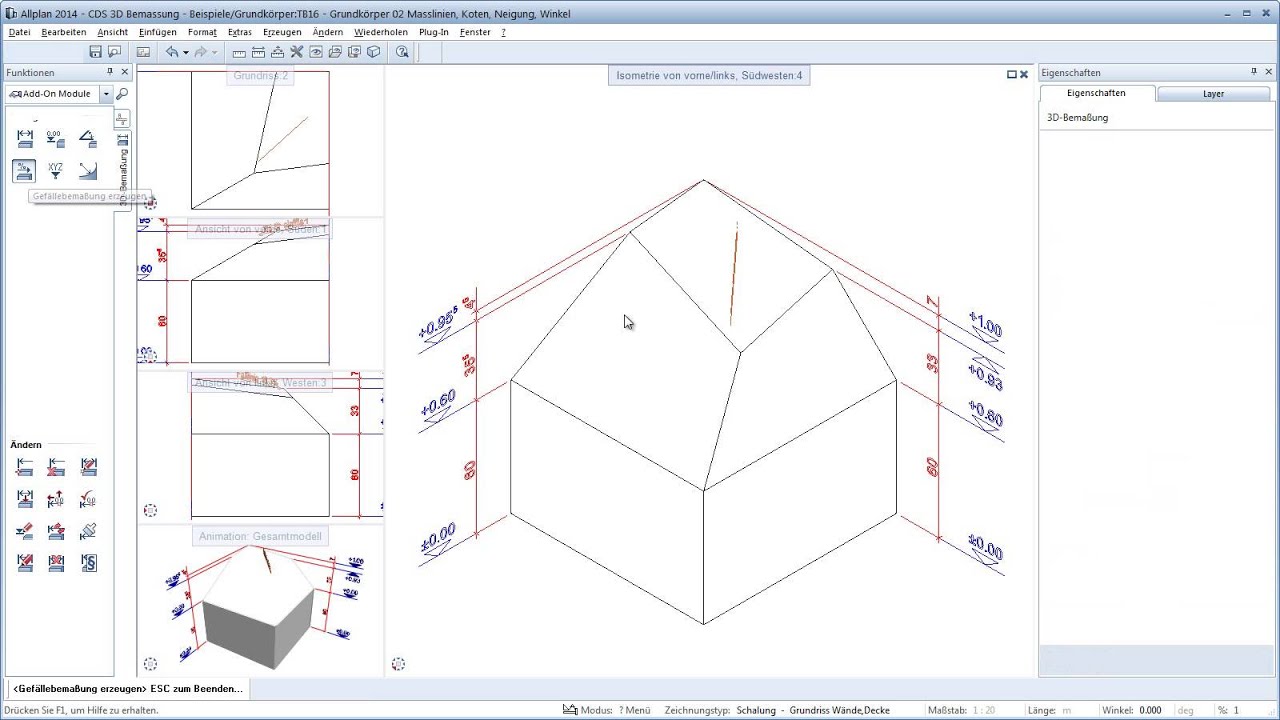Viewport: 1280px width, 720px height.
Task: Click the help question mark toolbar icon
Action: [x=401, y=52]
